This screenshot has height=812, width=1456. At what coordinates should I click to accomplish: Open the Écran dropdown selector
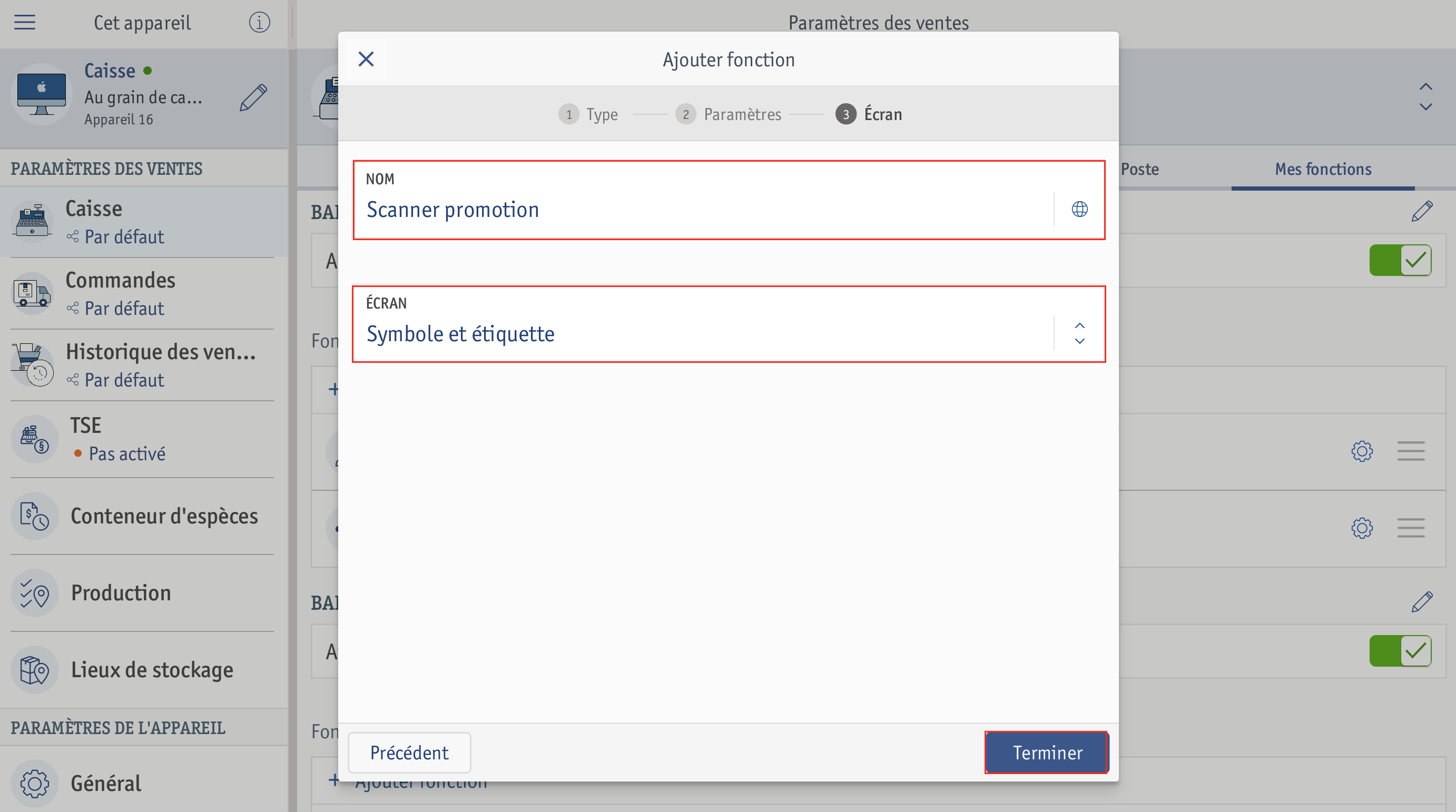pyautogui.click(x=729, y=324)
